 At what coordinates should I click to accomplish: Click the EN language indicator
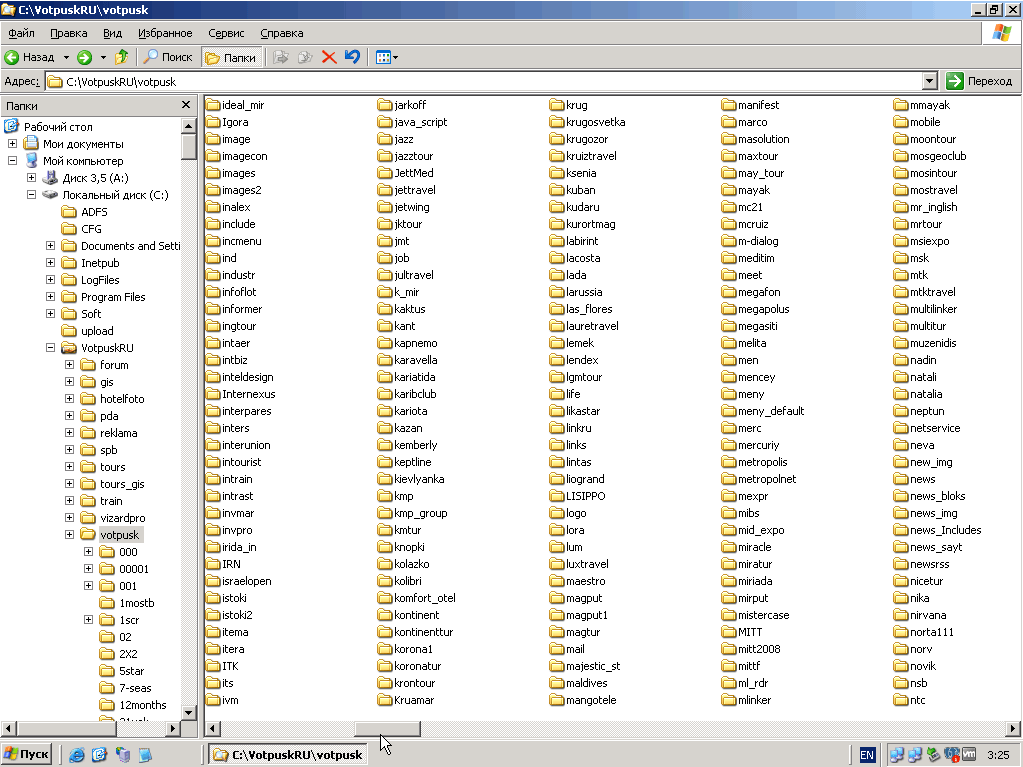tap(866, 755)
